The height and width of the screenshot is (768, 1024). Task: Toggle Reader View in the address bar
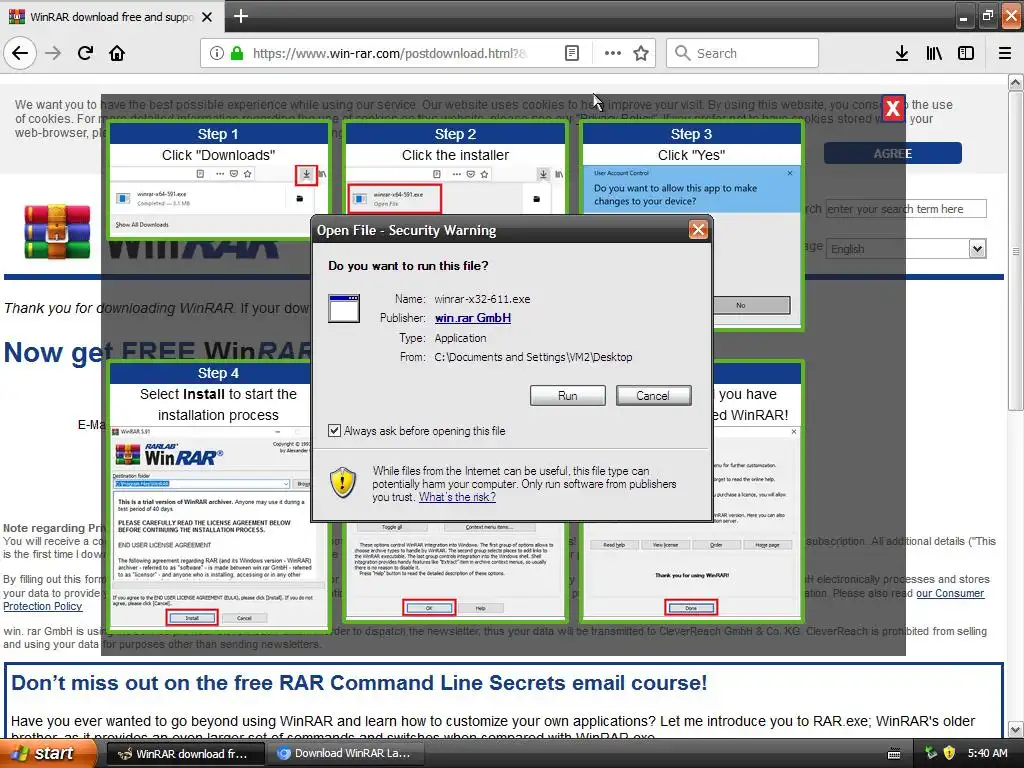tap(571, 53)
